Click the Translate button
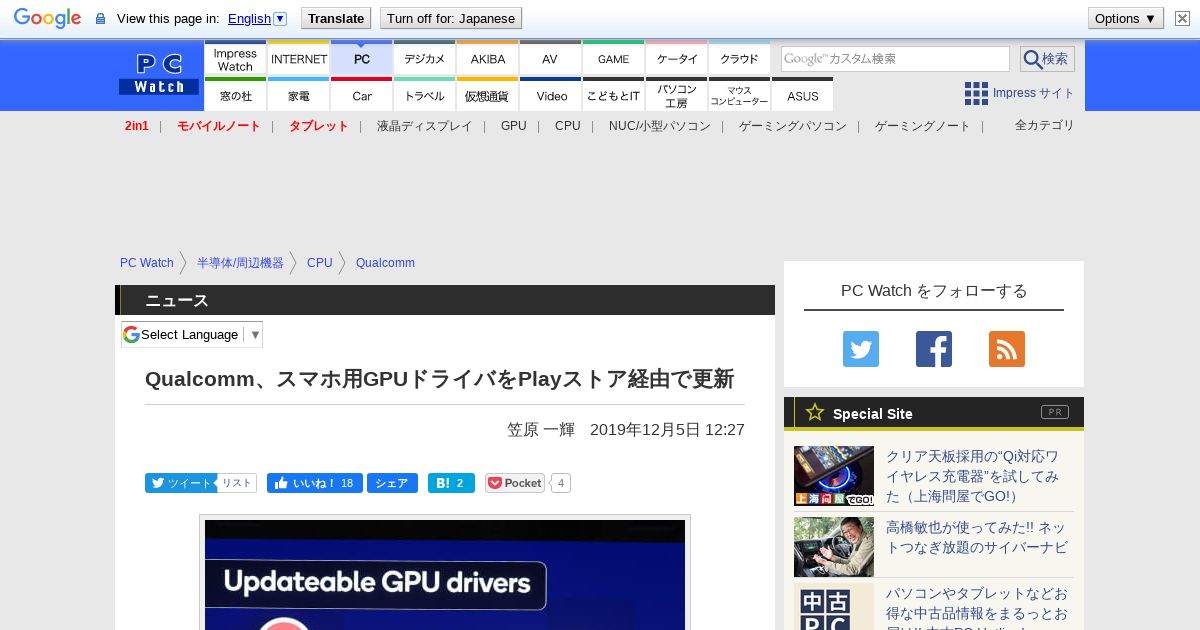The height and width of the screenshot is (630, 1200). [x=335, y=18]
